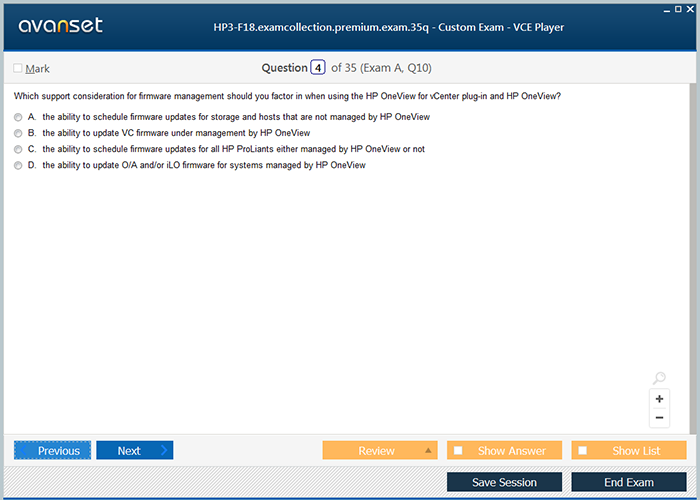Viewport: 700px width, 500px height.
Task: Click the question number input box
Action: point(318,68)
